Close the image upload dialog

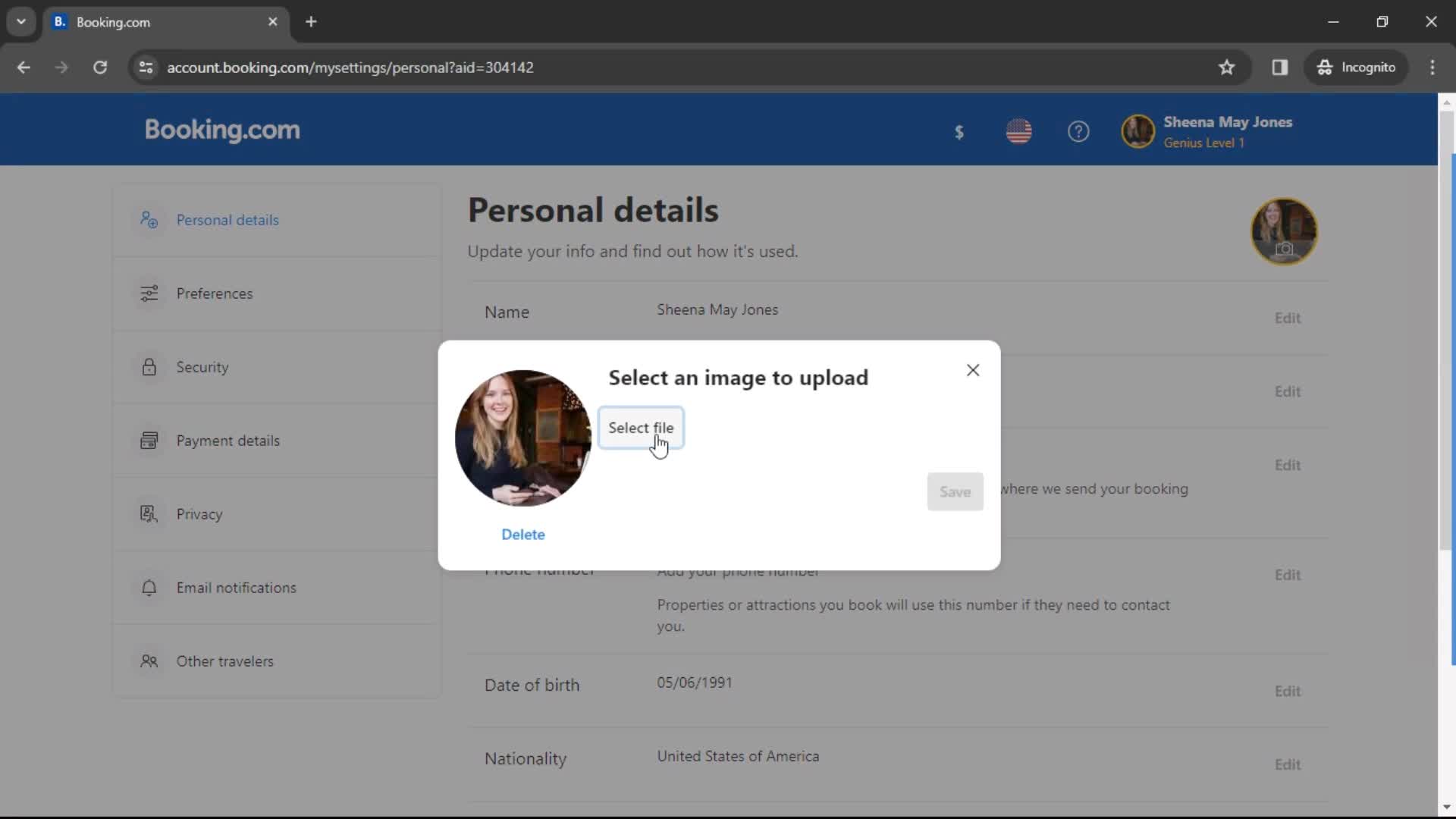tap(973, 370)
